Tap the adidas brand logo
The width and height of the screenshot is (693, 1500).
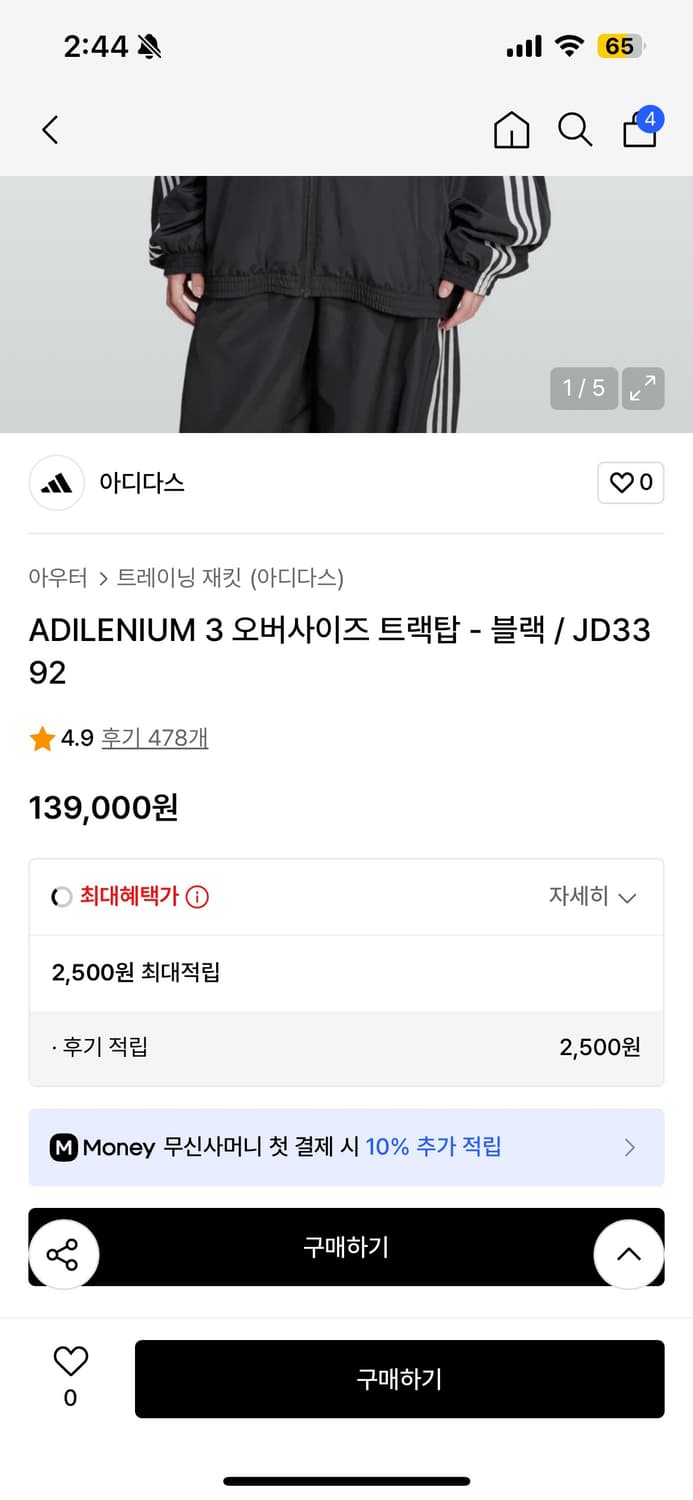(56, 483)
